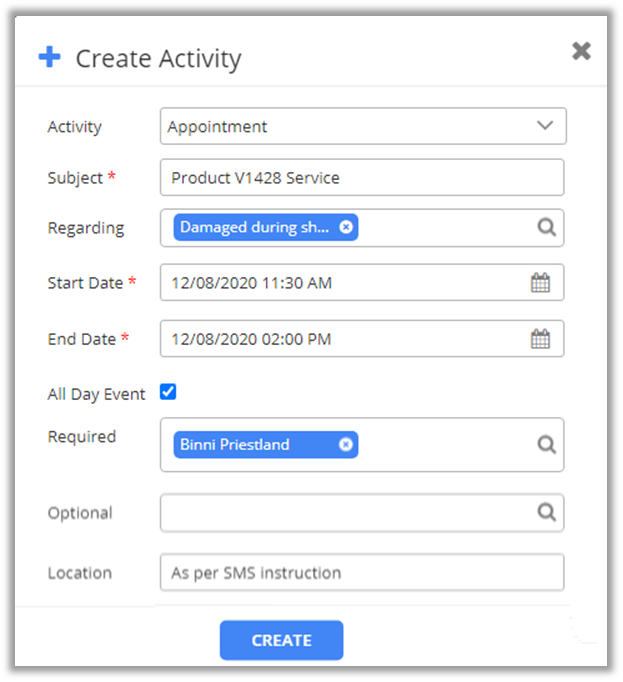Image resolution: width=623 pixels, height=682 pixels.
Task: Click the search icon in Required field
Action: tap(546, 444)
